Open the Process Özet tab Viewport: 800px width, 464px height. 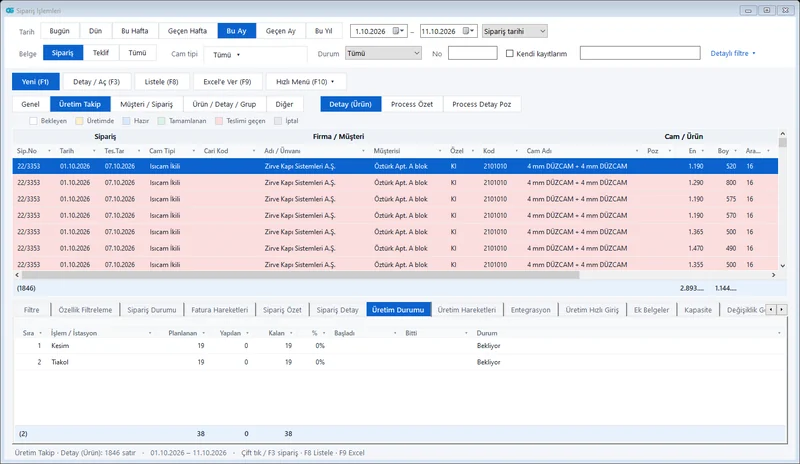pyautogui.click(x=412, y=104)
